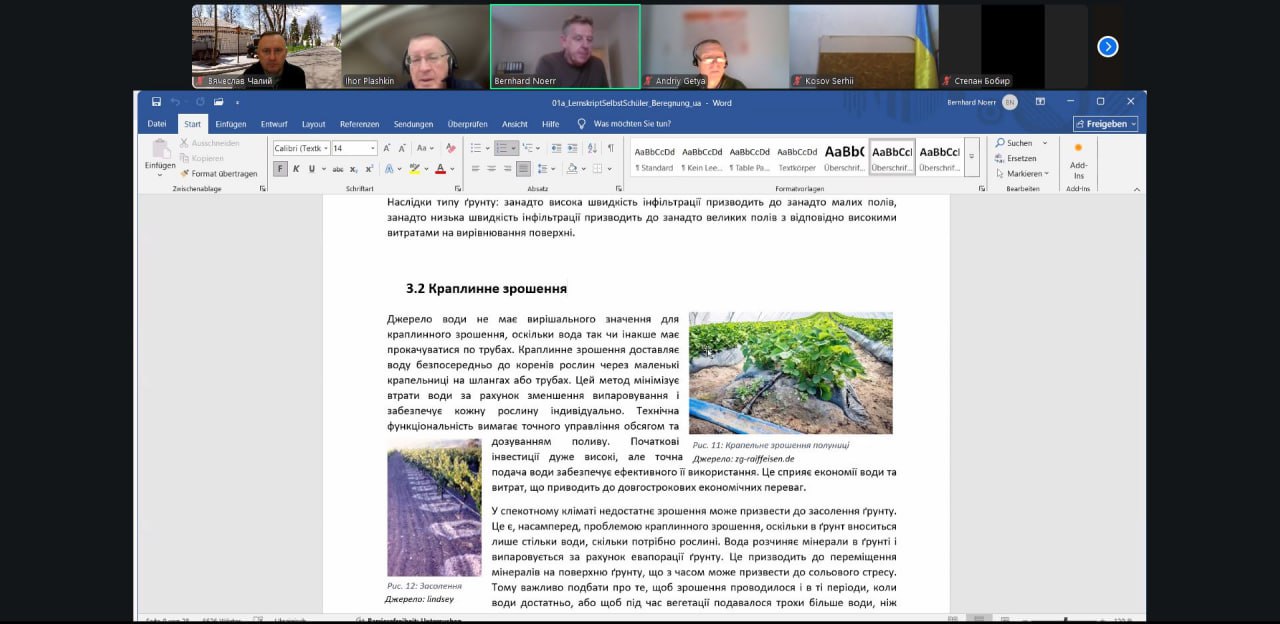This screenshot has height=624, width=1280.
Task: Click the Format übertragen painter
Action: pyautogui.click(x=218, y=173)
